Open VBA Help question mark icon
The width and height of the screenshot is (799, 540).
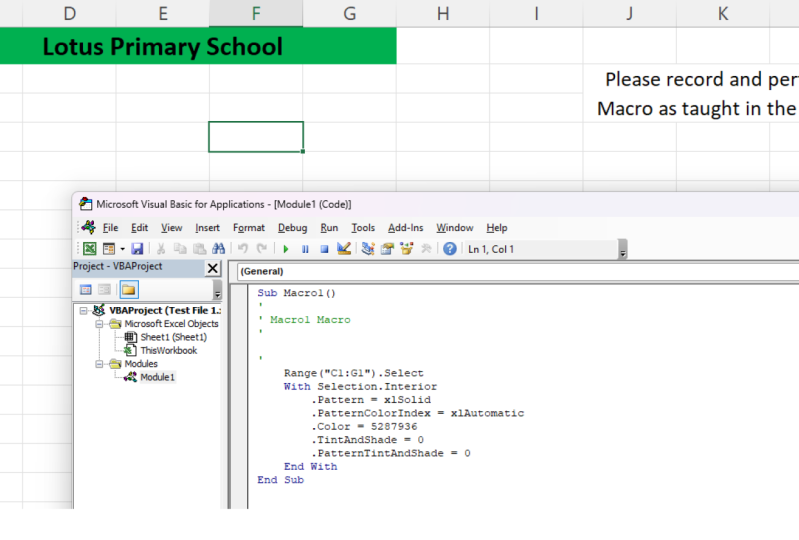[449, 249]
